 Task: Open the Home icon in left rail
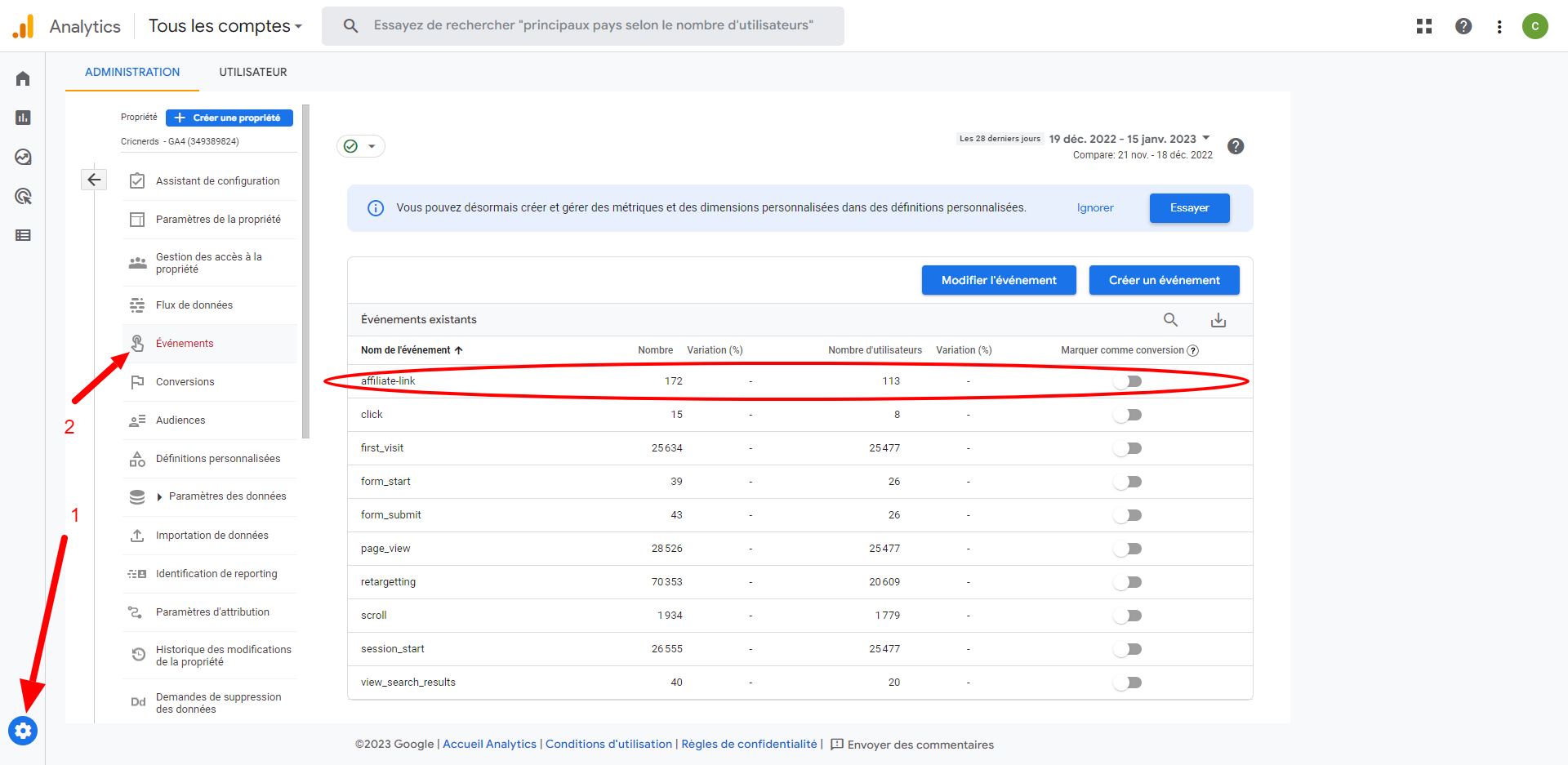tap(23, 78)
